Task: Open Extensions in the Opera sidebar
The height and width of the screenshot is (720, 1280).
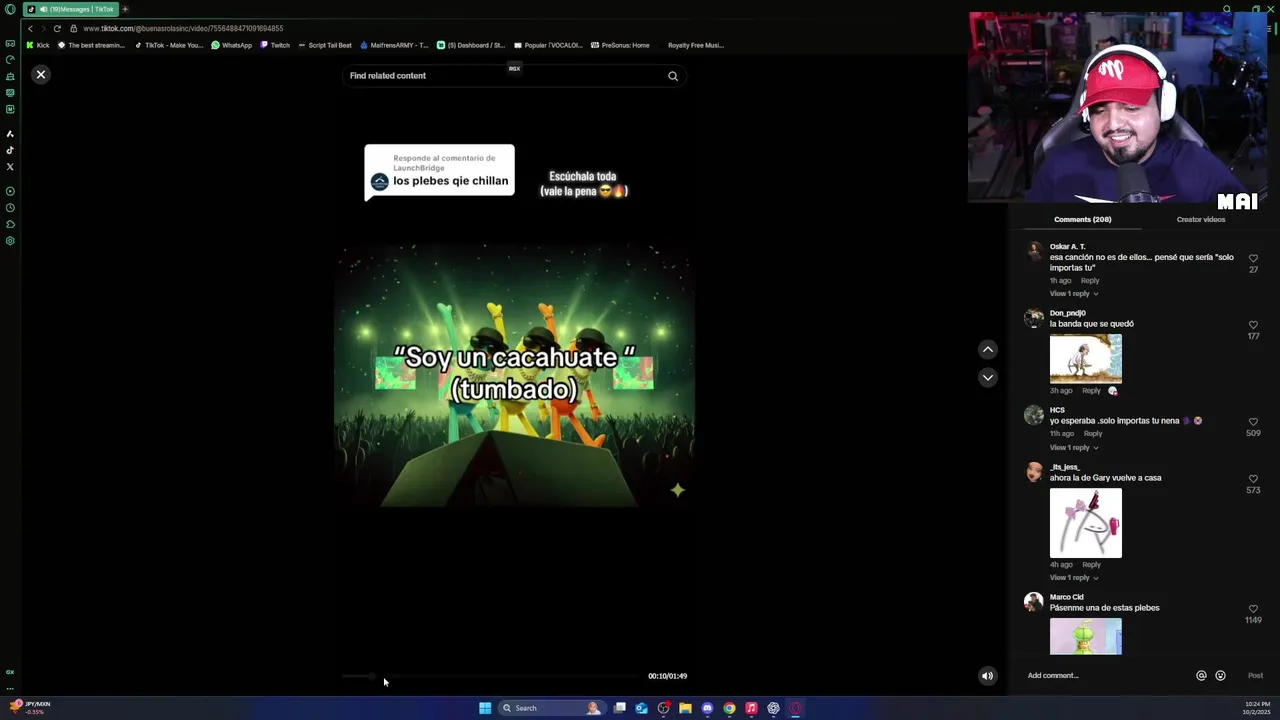Action: 10,224
